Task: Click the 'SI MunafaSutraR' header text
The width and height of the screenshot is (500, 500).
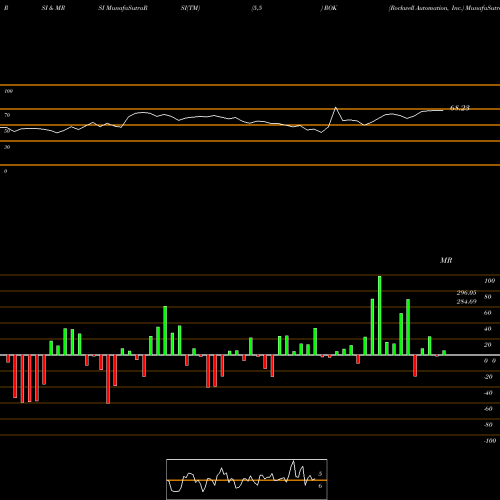Action: click(123, 8)
